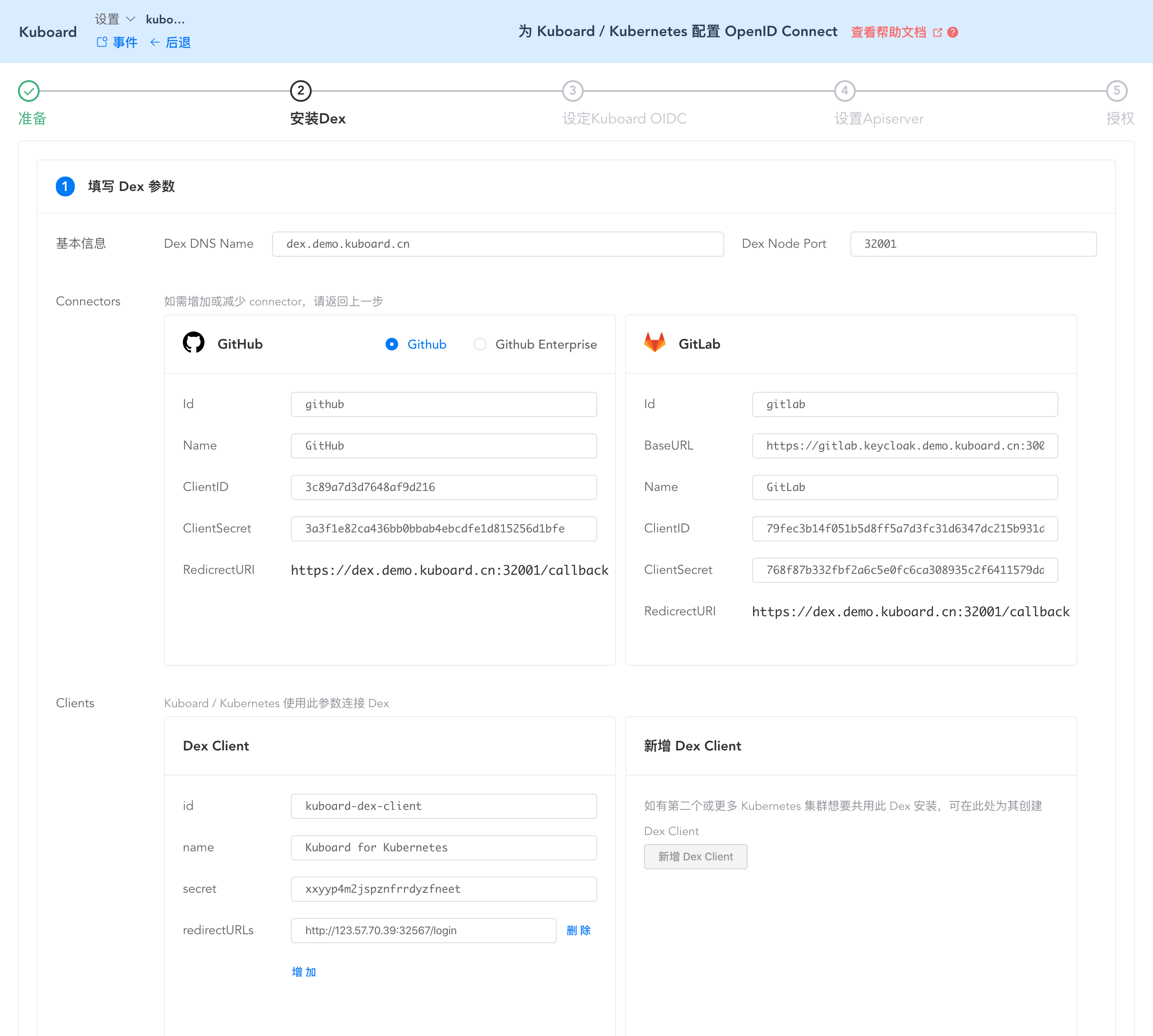
Task: Select the Github Enterprise radio option
Action: [480, 345]
